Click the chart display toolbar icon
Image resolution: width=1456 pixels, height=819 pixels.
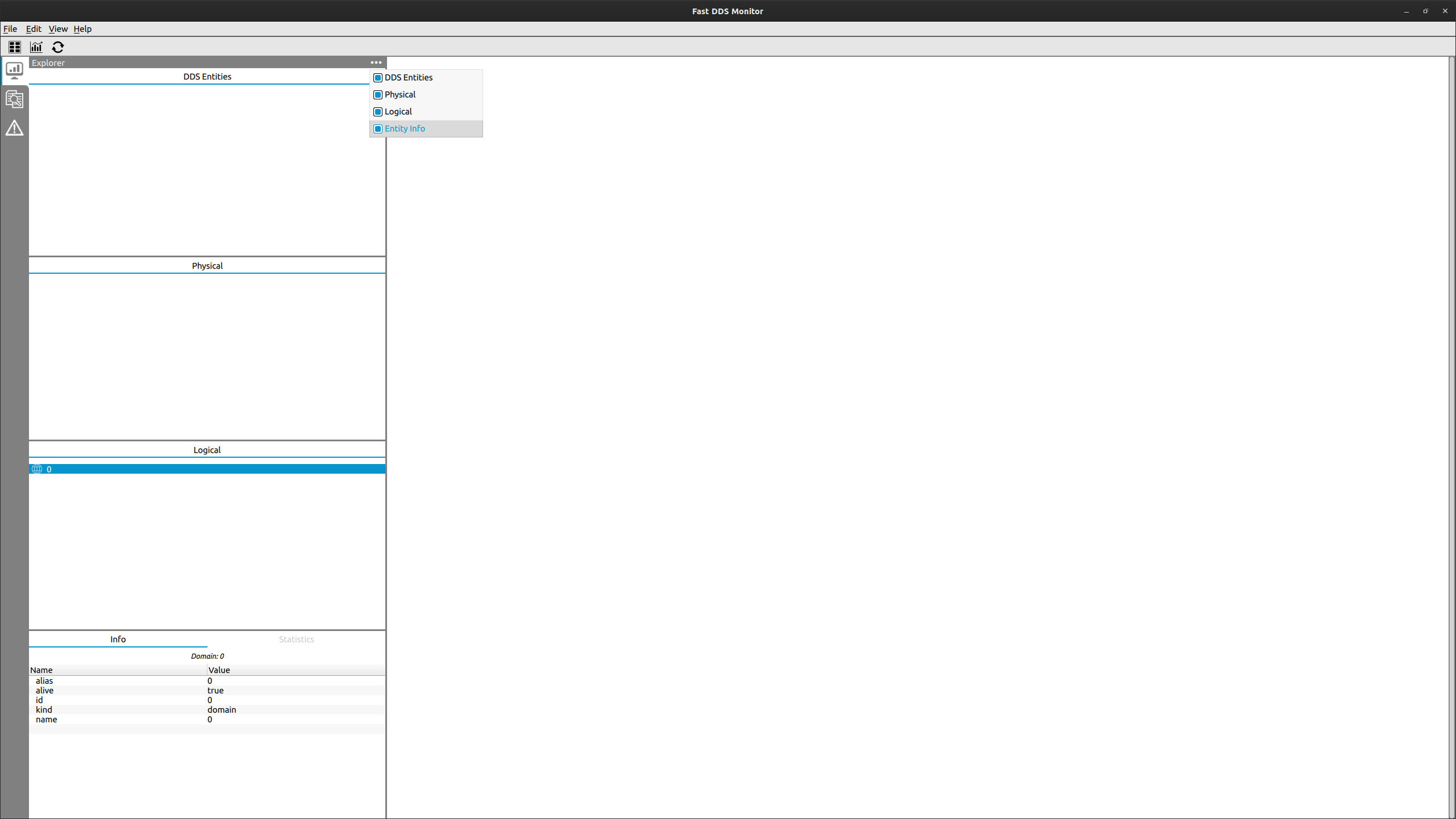click(x=36, y=47)
